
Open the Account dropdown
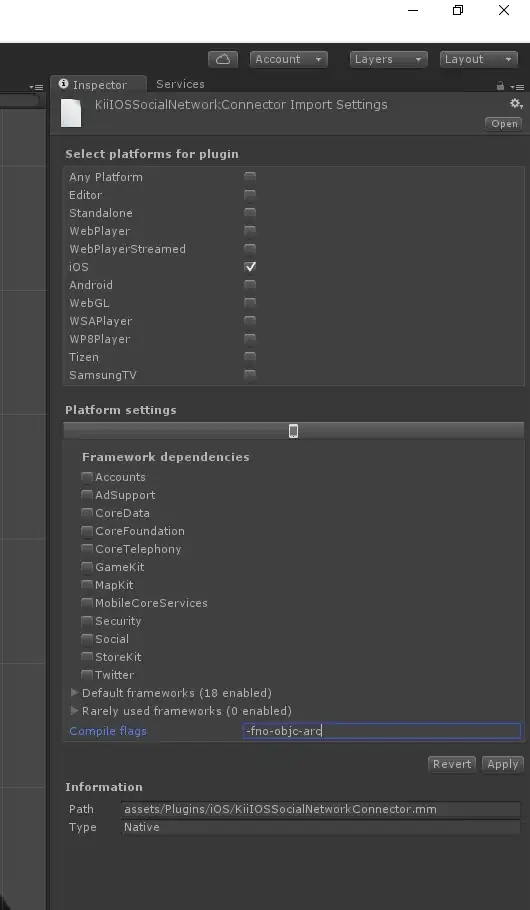pos(289,59)
